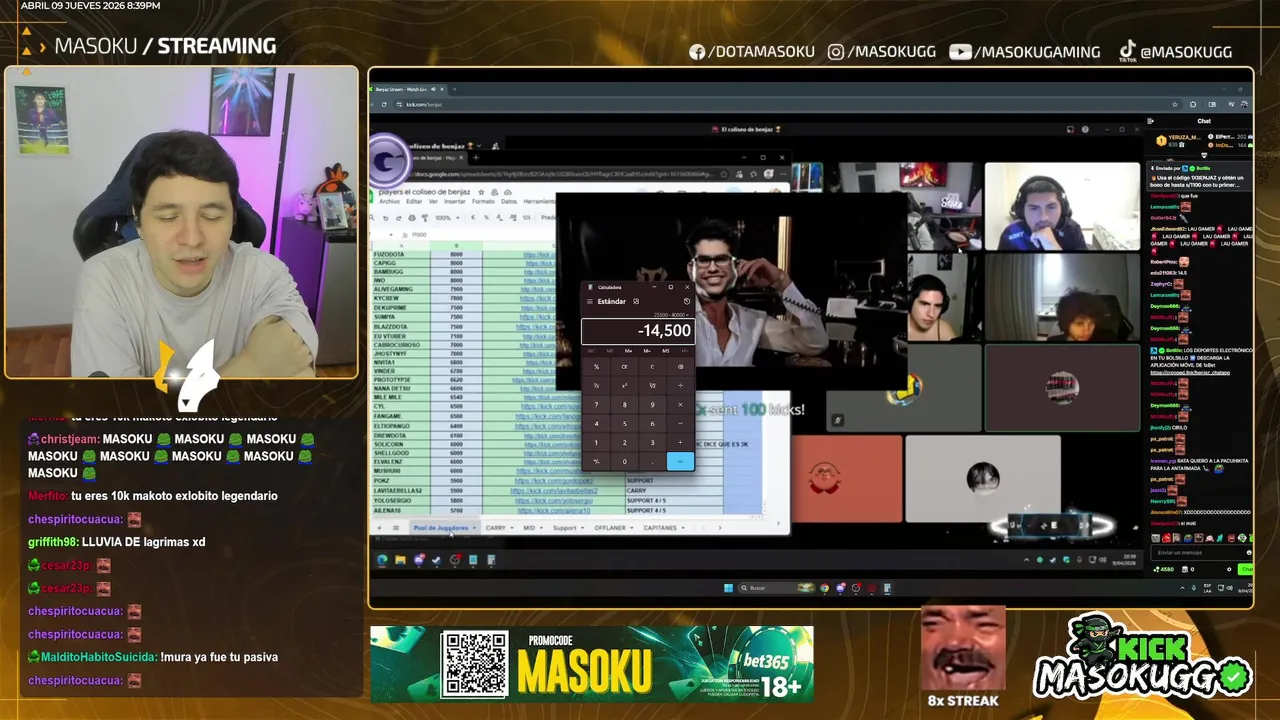Image resolution: width=1280 pixels, height=720 pixels.
Task: Click the divide key on calculator
Action: [680, 386]
